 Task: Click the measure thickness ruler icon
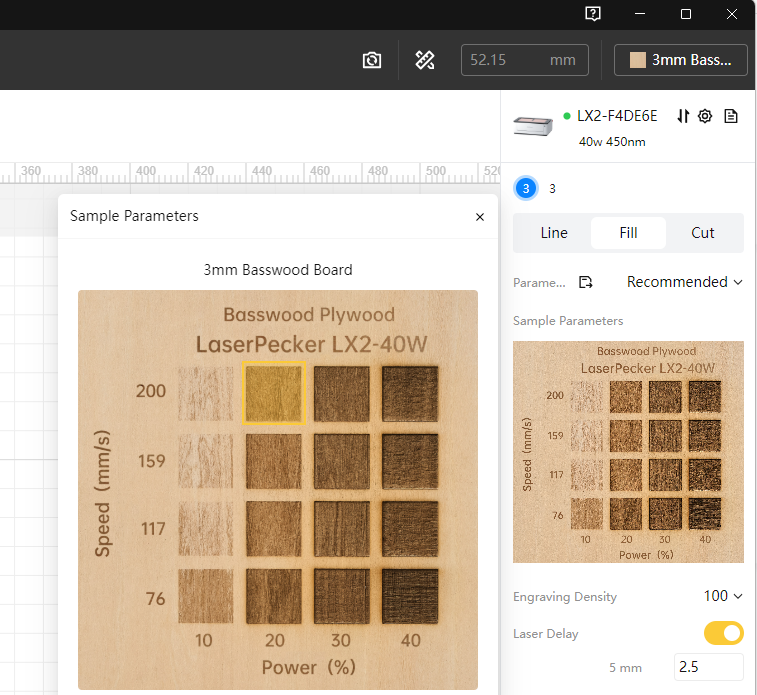pyautogui.click(x=425, y=60)
